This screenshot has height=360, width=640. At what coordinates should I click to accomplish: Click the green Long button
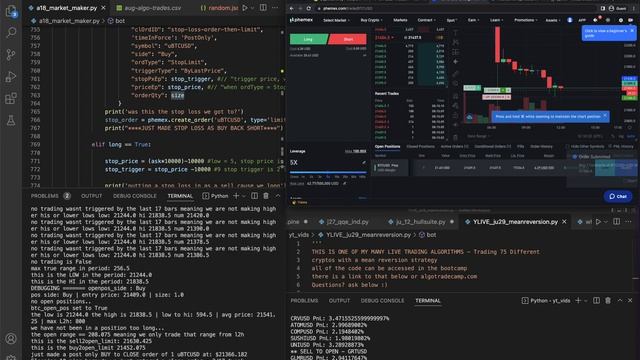(309, 39)
